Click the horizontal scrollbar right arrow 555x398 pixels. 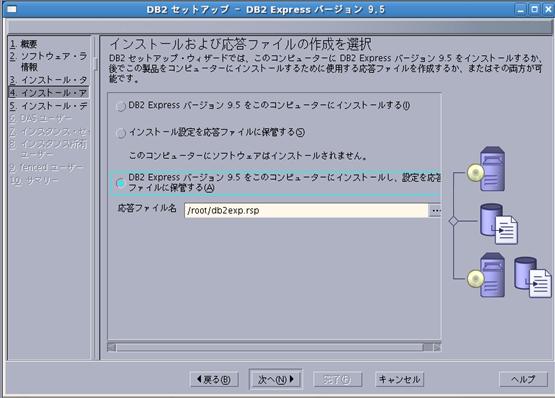pos(437,347)
